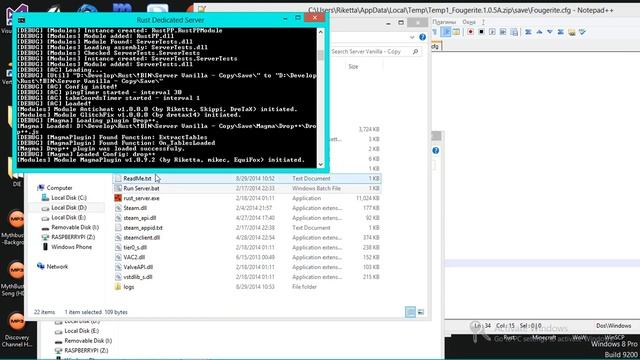The image size is (640, 360).
Task: Select RASPBERRYPI (Z:) in rear Explorer window
Action: pos(86,350)
